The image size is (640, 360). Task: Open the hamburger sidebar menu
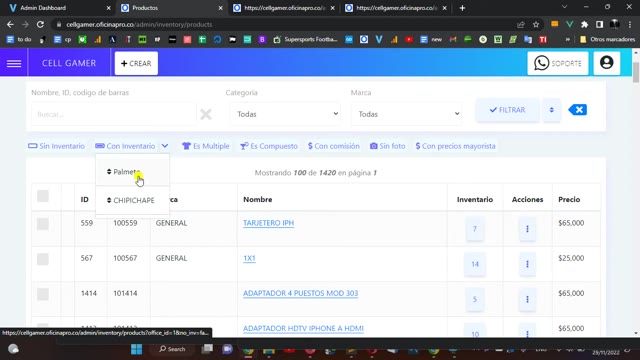tap(14, 63)
